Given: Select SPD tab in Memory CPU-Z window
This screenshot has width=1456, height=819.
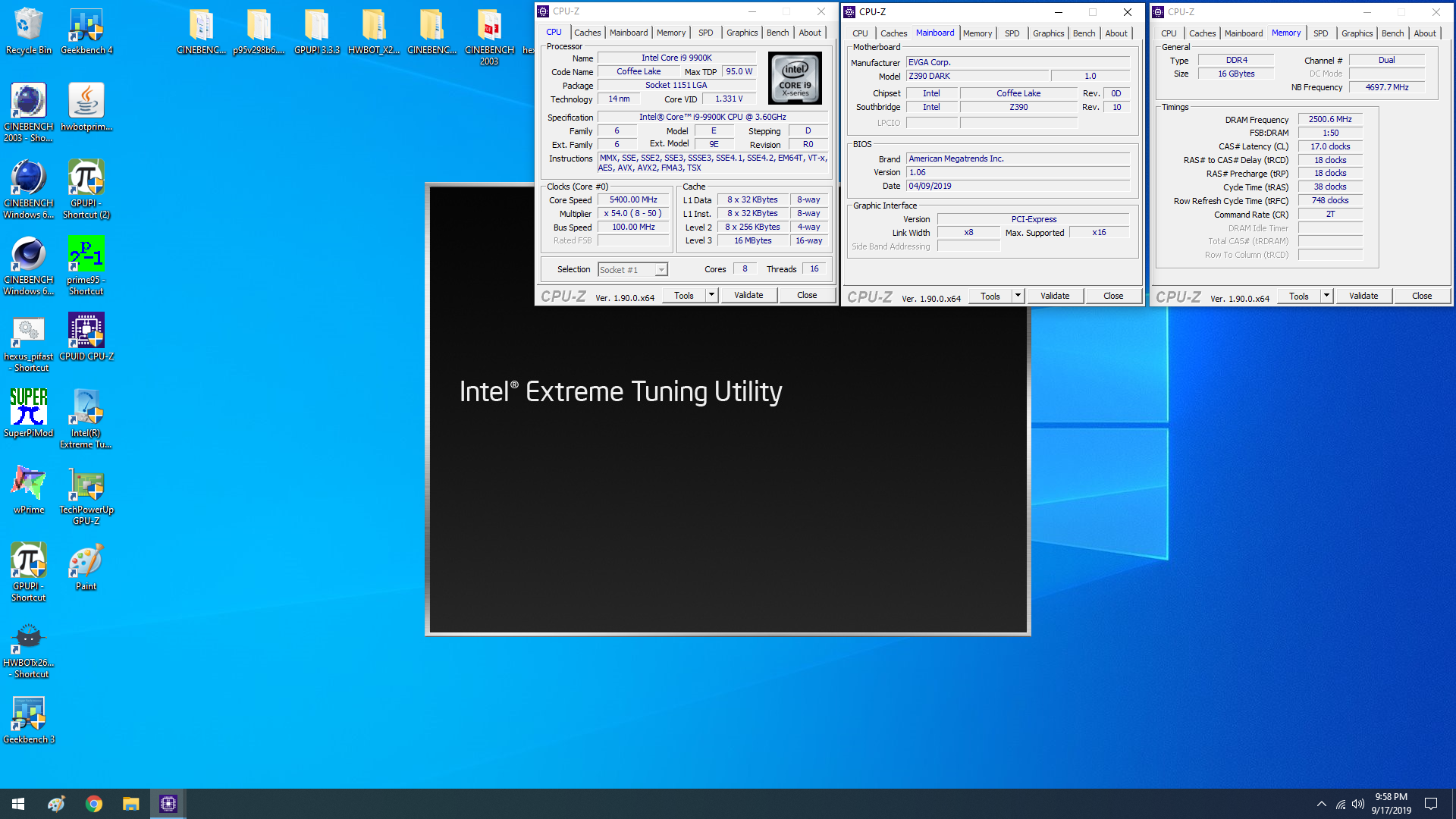Looking at the screenshot, I should click(1320, 33).
